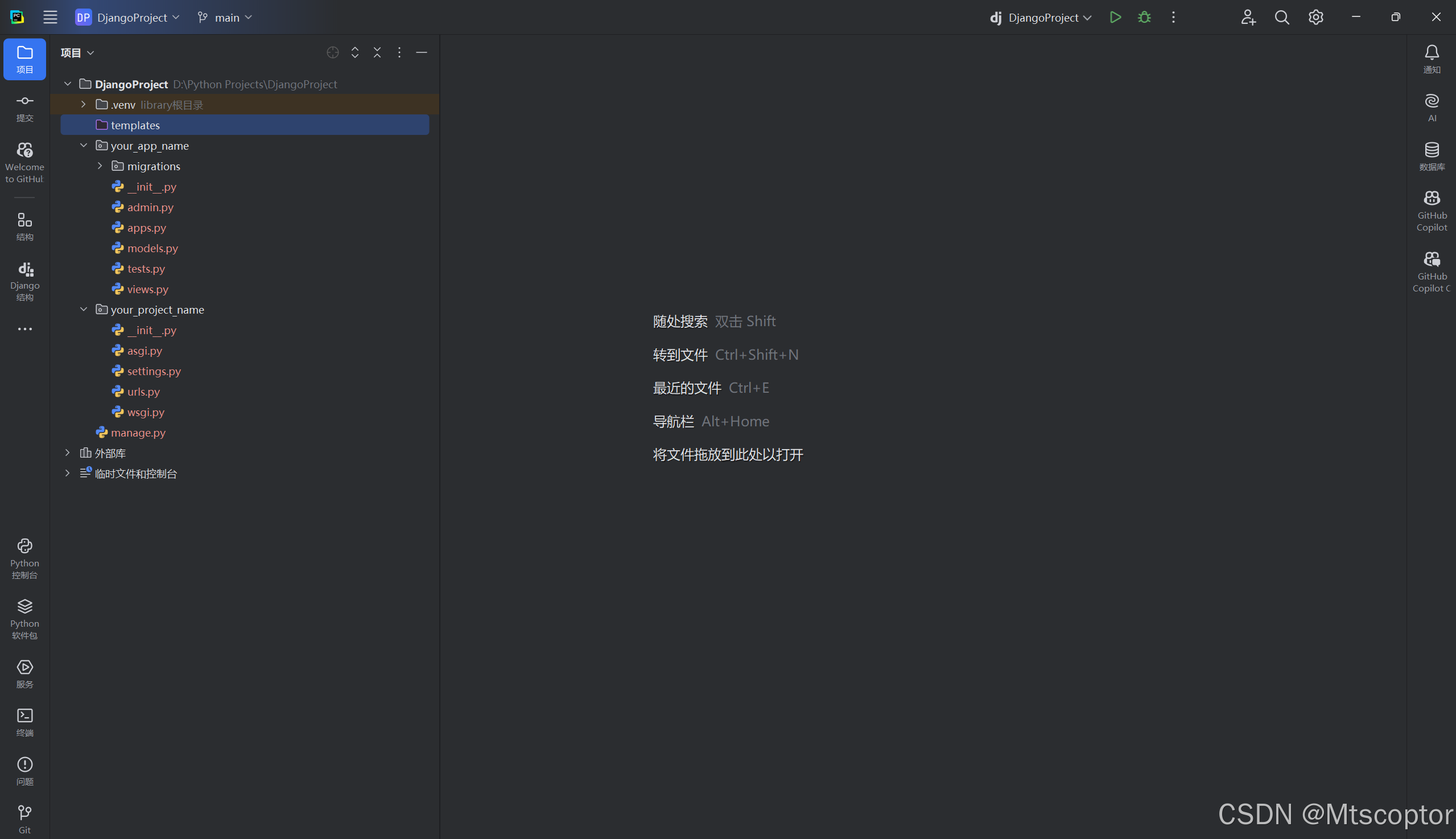Hide the project panel with minimize dash
This screenshot has width=1456, height=839.
coord(422,52)
